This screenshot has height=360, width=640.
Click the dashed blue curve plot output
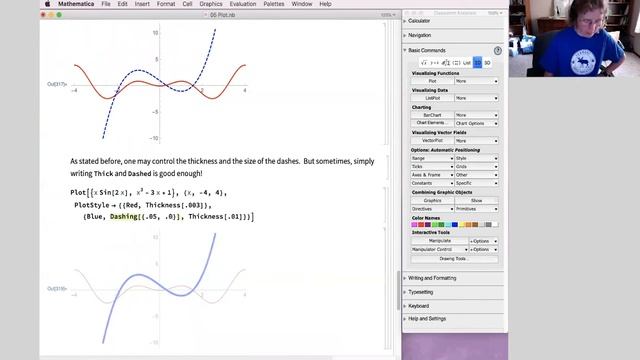click(x=159, y=84)
